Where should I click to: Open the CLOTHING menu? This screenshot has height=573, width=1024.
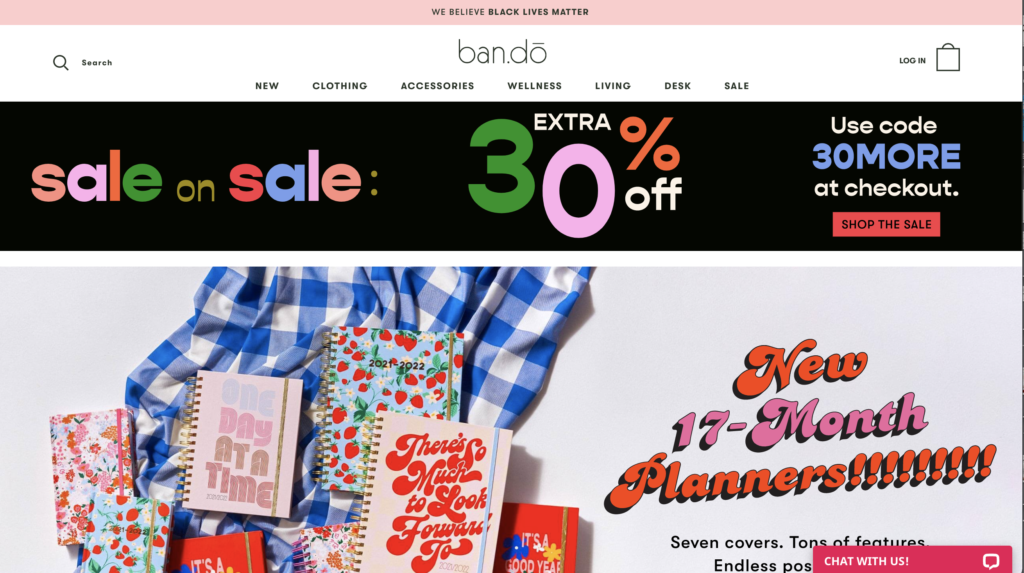340,86
